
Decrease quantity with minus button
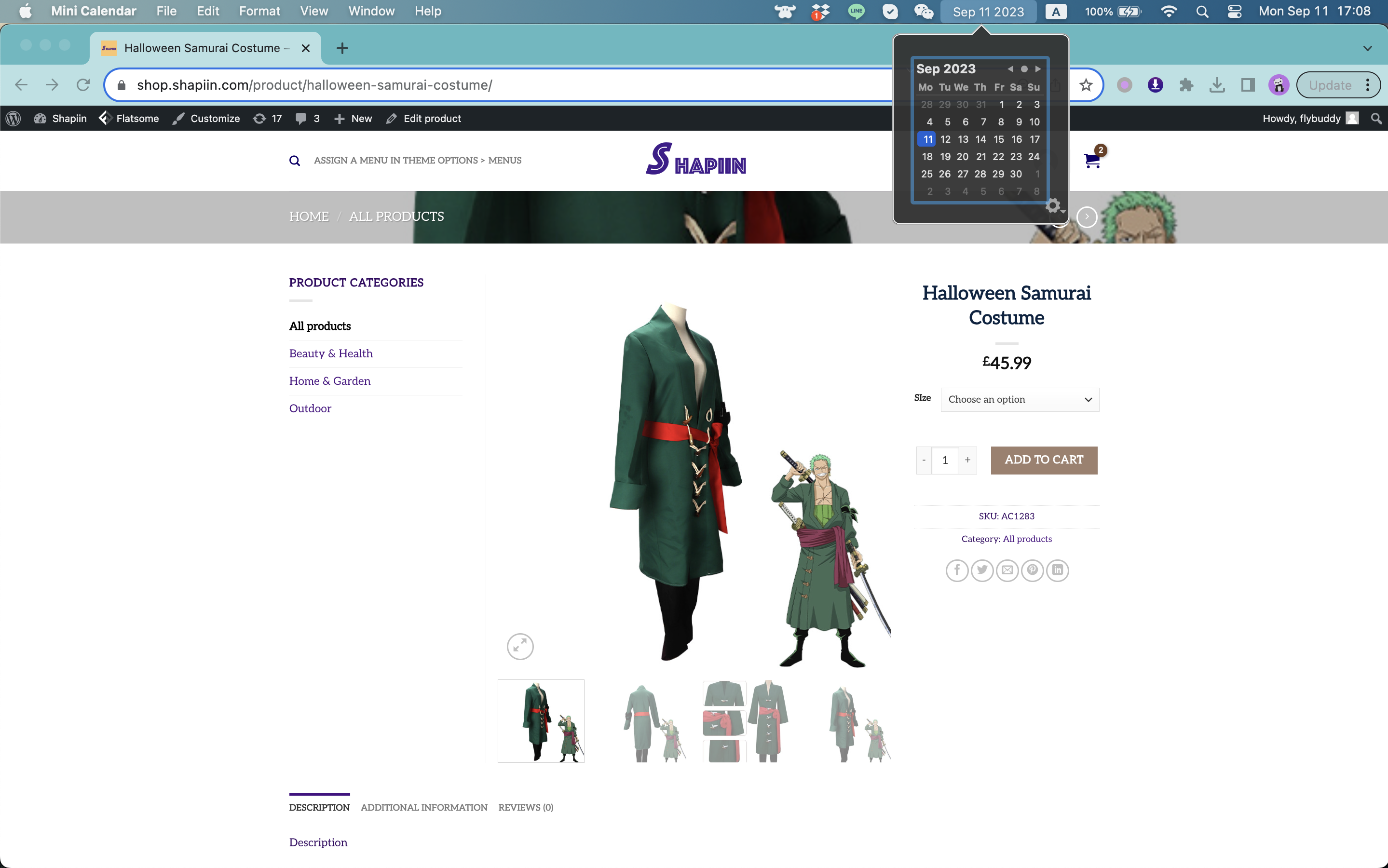click(924, 460)
